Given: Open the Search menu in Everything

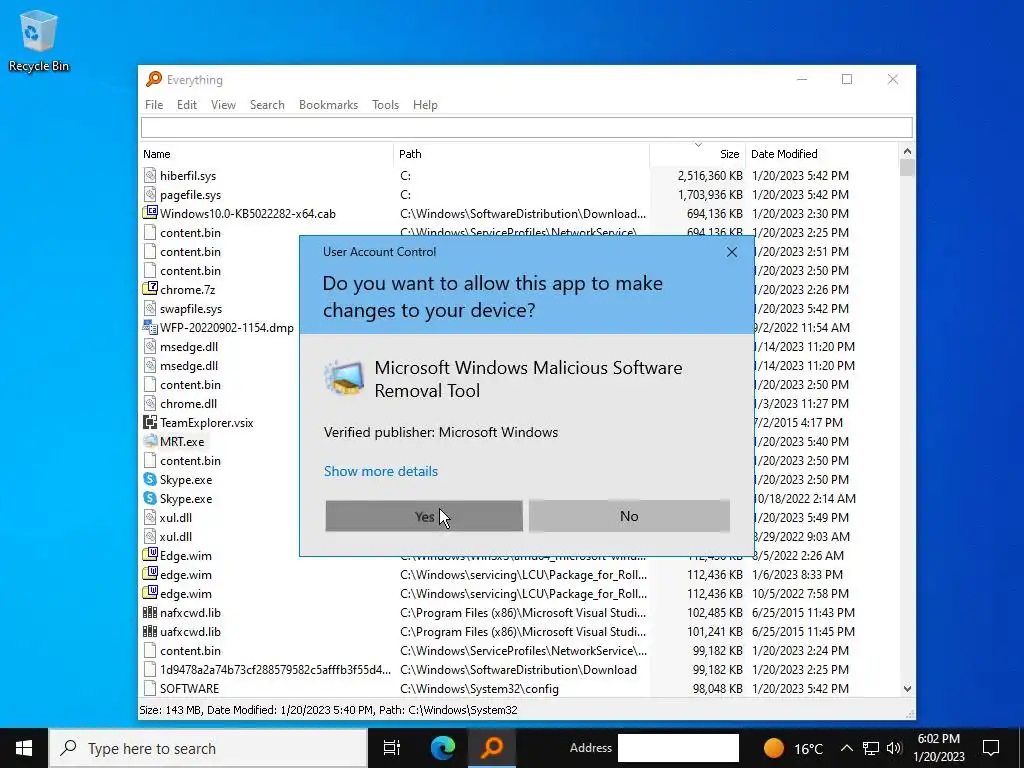Looking at the screenshot, I should [x=267, y=104].
